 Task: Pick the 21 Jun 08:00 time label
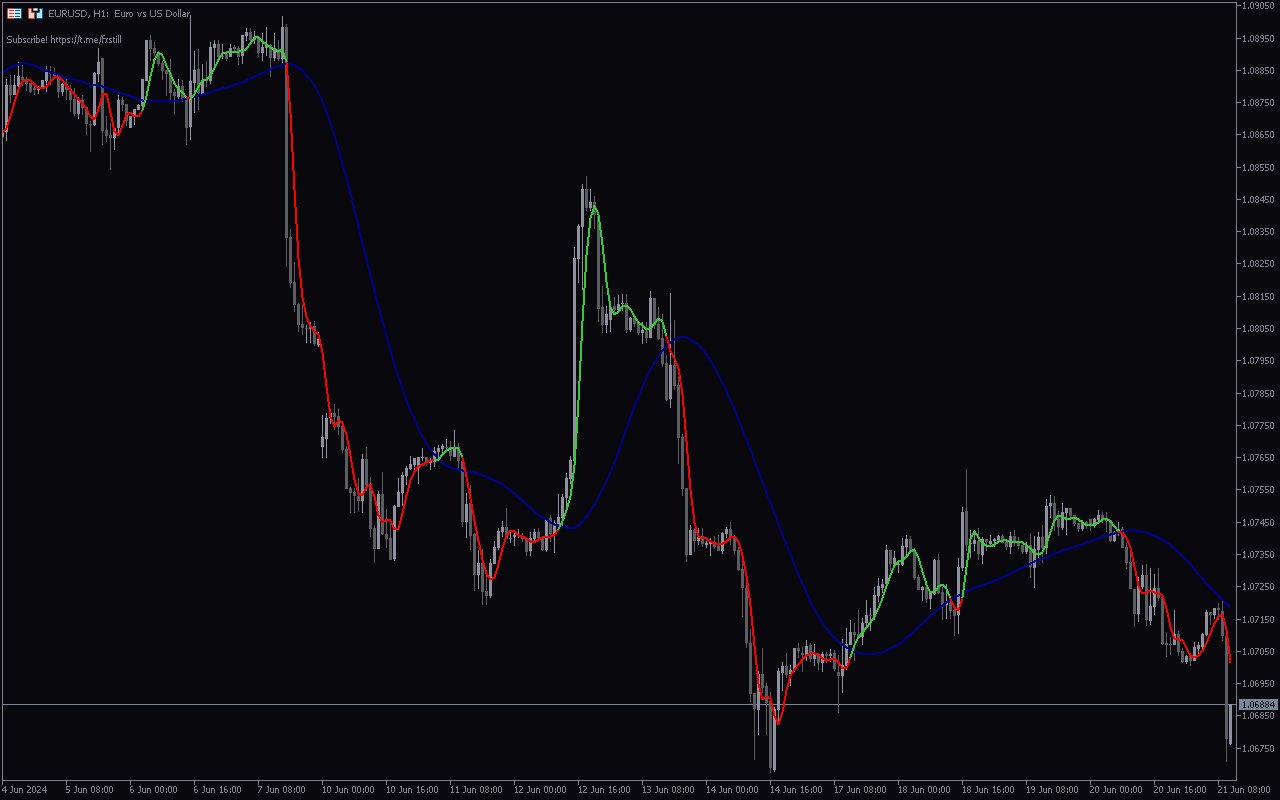pyautogui.click(x=1243, y=789)
